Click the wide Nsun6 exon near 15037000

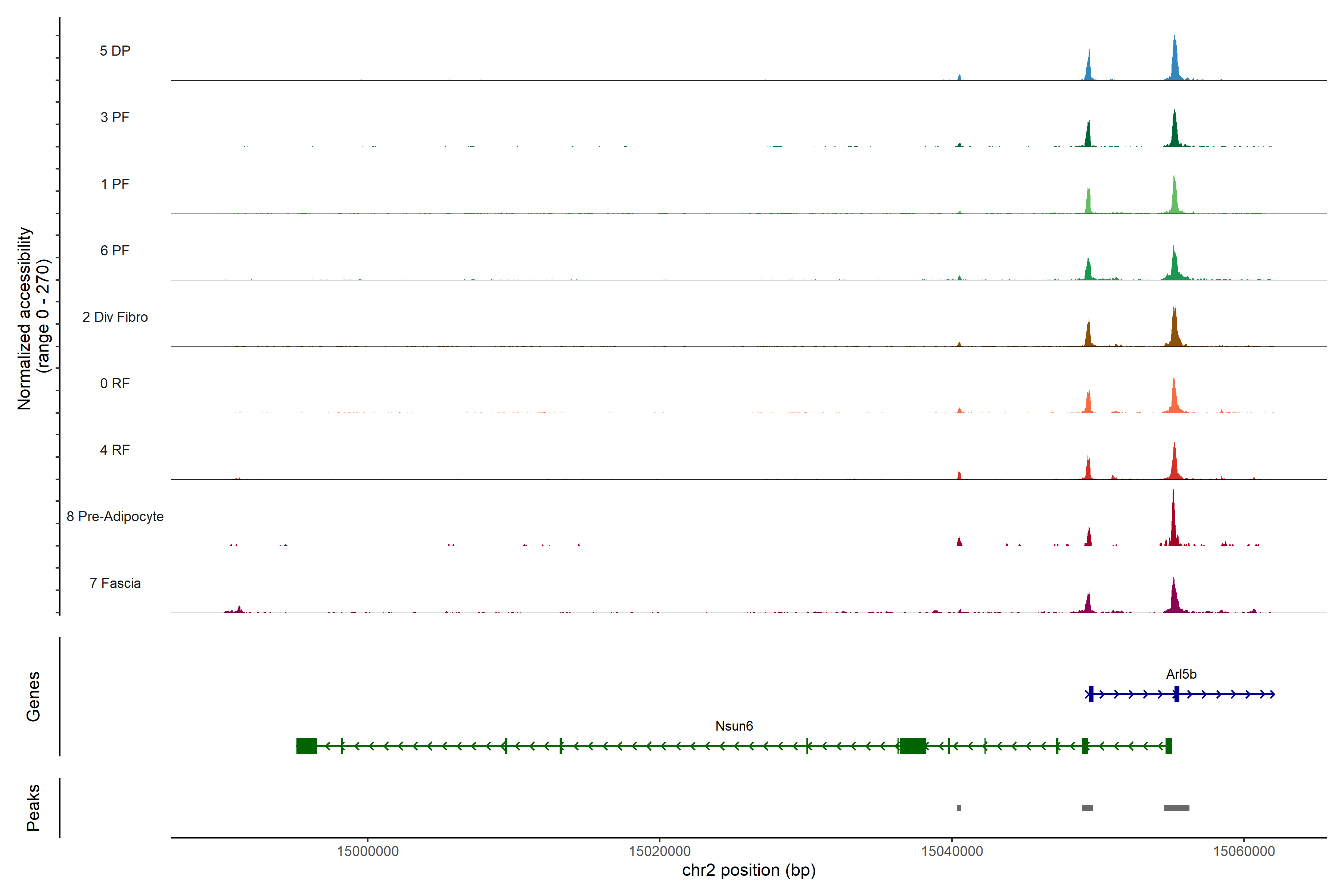tap(912, 746)
